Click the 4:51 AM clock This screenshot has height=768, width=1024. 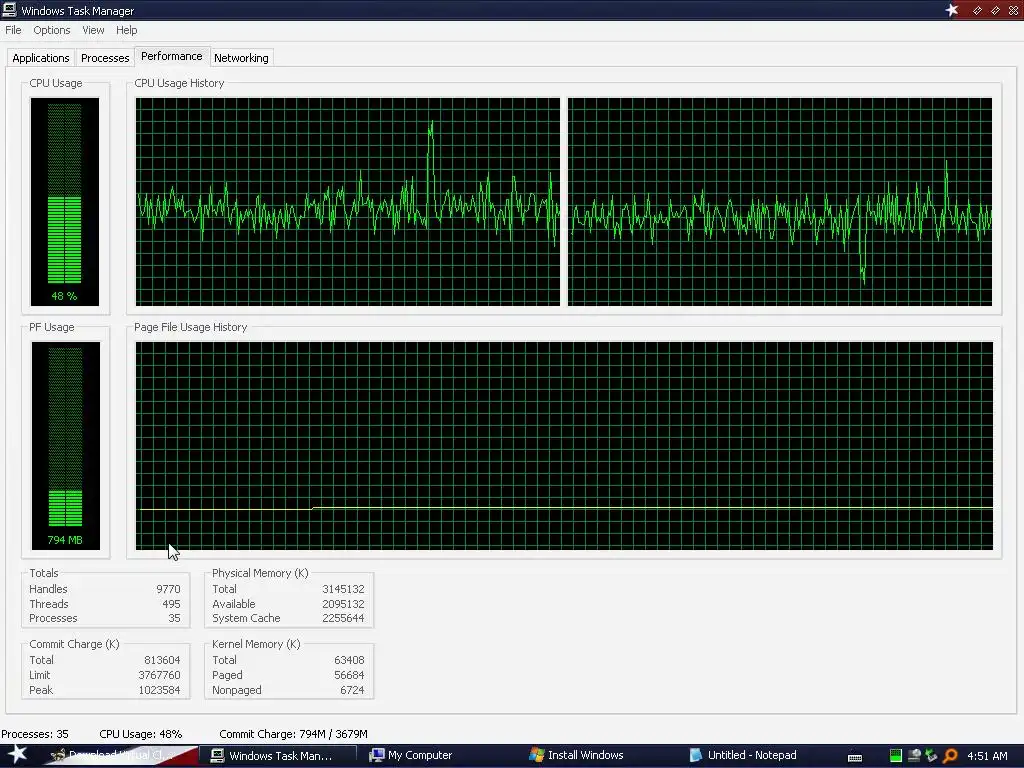tap(987, 756)
